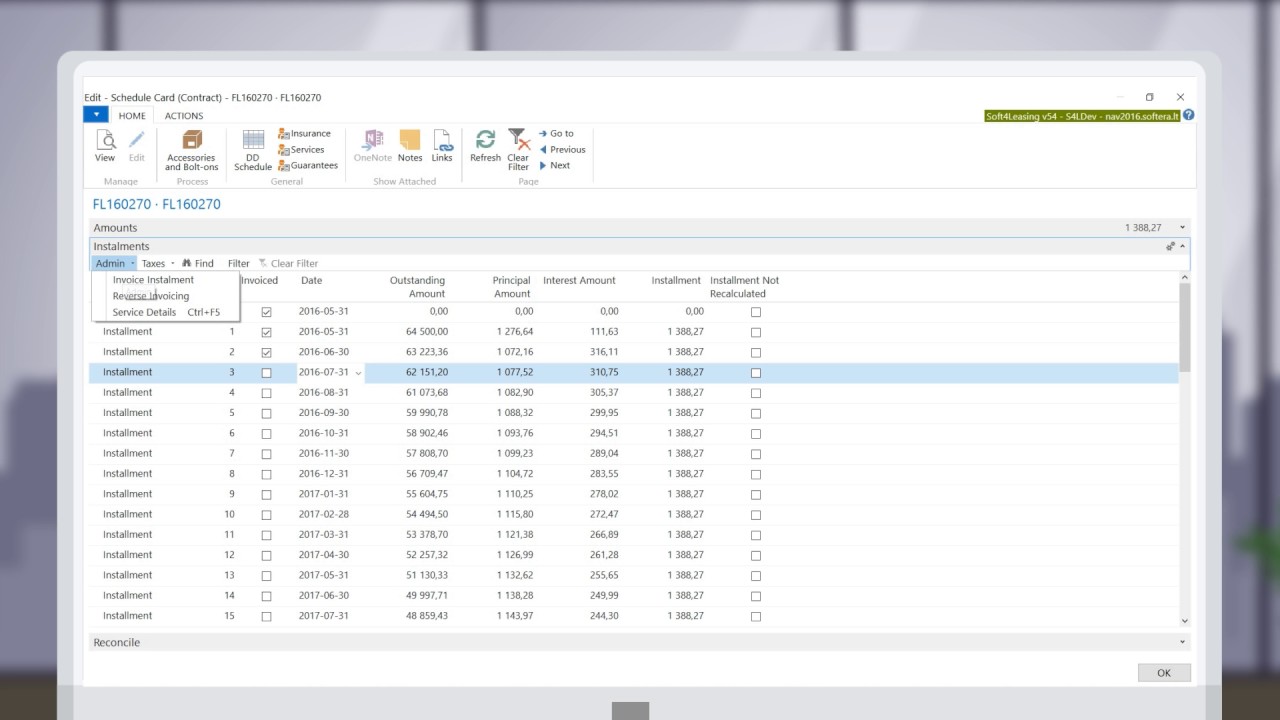
Task: Choose Reverse Invoicing from Admin menu
Action: [x=151, y=296]
